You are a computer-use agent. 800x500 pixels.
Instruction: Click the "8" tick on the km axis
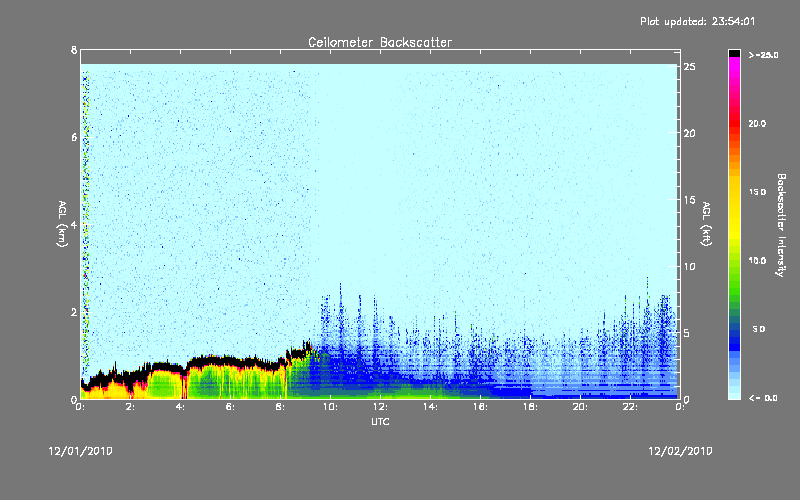coord(74,50)
